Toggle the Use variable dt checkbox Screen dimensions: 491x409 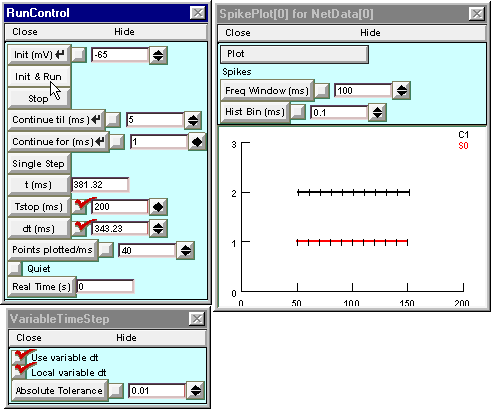coord(20,357)
